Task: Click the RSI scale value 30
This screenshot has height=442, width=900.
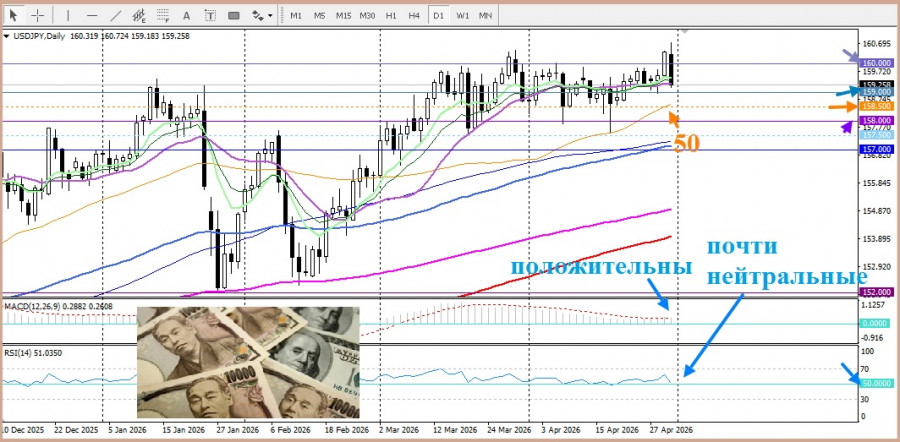Action: coord(866,399)
